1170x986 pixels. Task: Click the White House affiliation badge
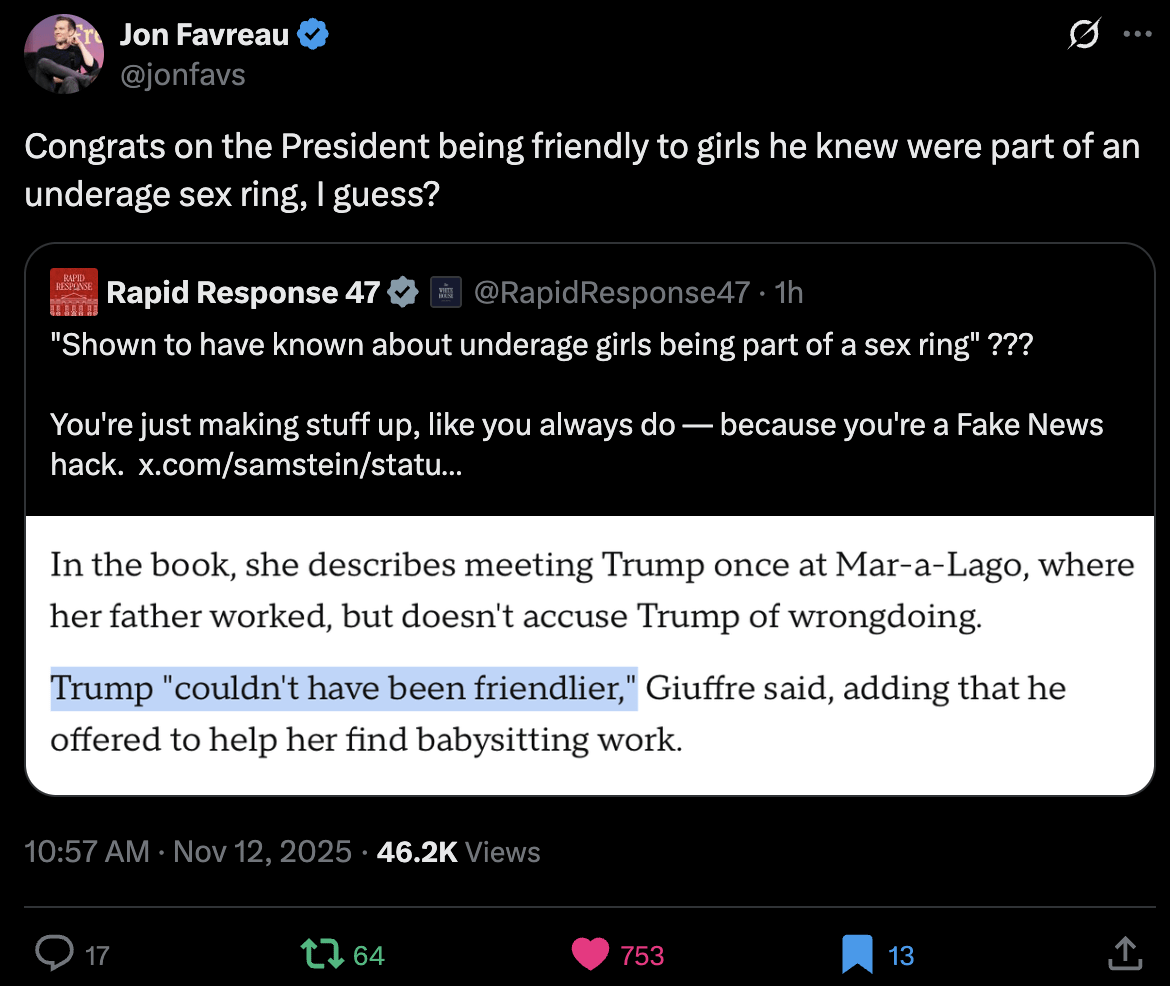[445, 292]
